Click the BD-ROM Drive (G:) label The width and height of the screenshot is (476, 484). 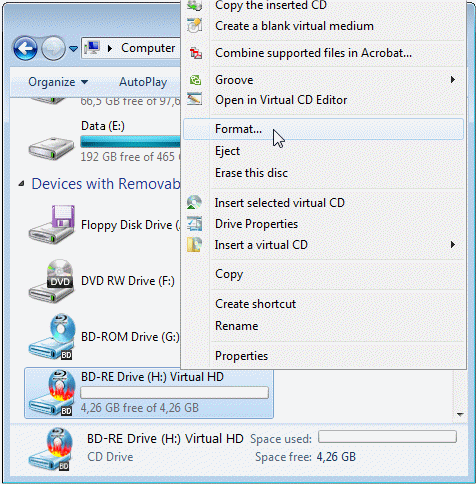point(130,337)
